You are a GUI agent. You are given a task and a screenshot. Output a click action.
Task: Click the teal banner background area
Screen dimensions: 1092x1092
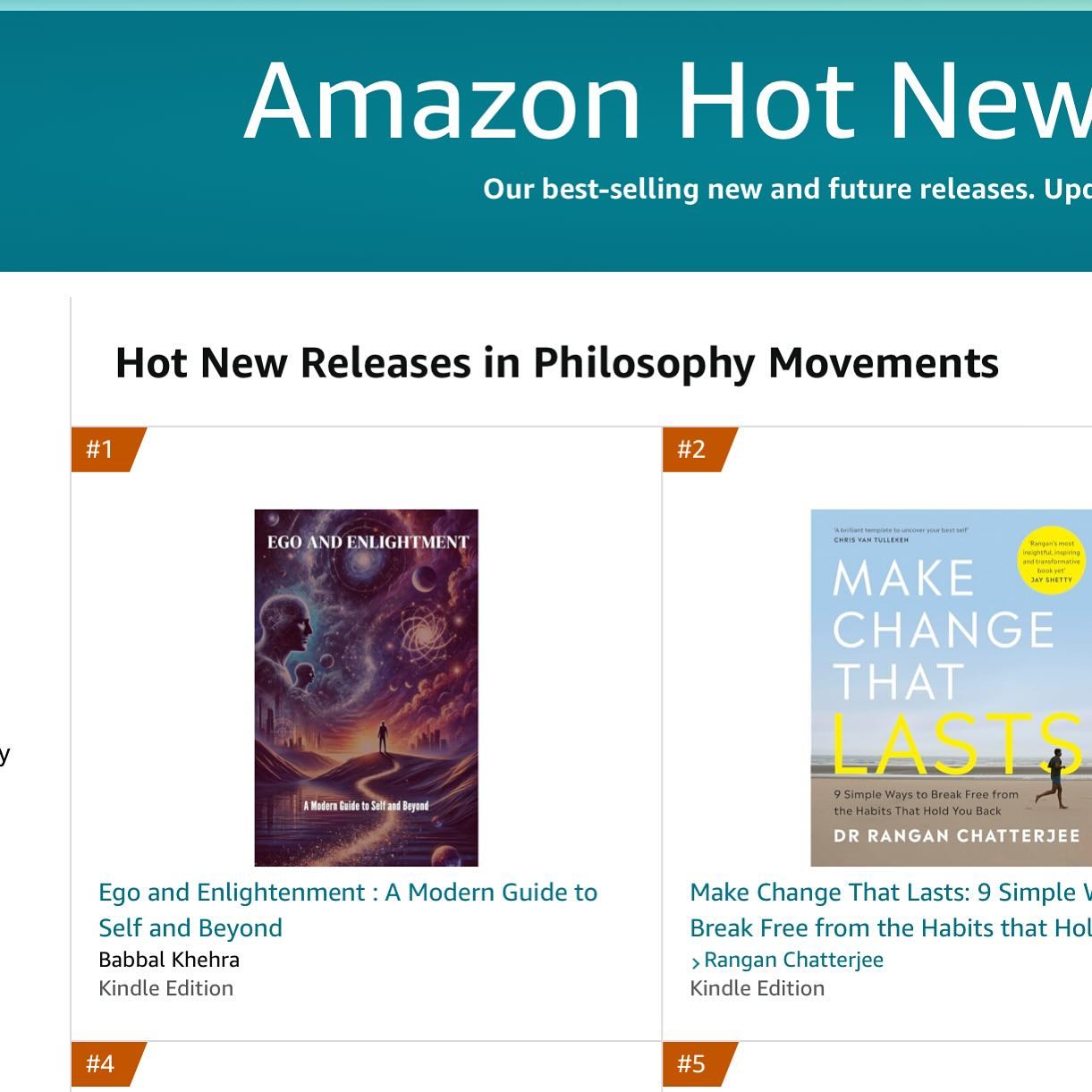click(116, 233)
